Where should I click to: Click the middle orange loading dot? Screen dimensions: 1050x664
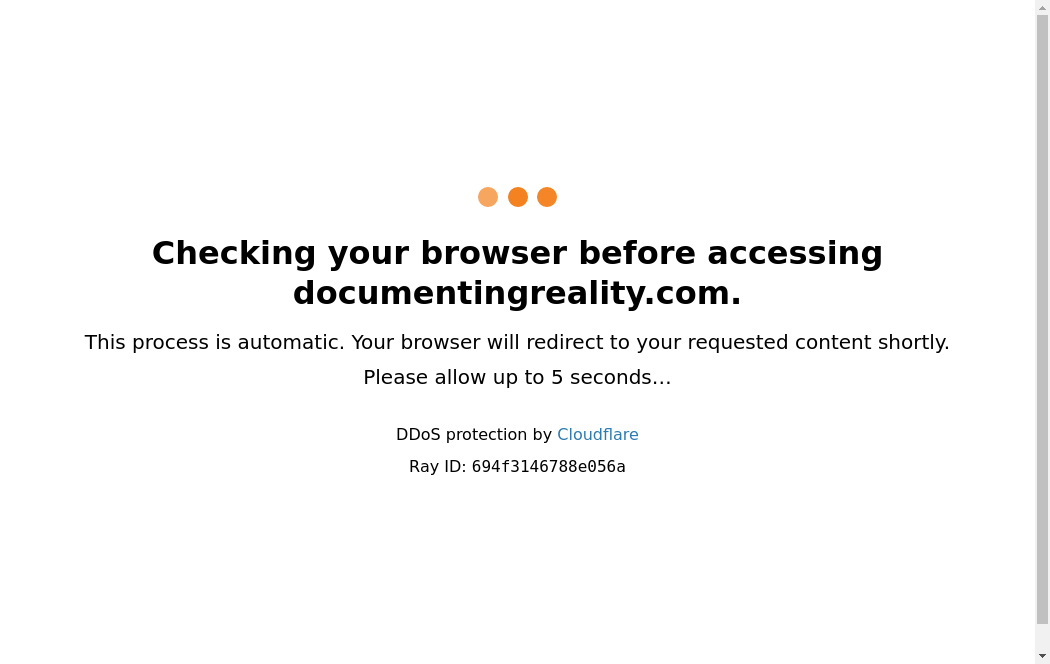[518, 197]
